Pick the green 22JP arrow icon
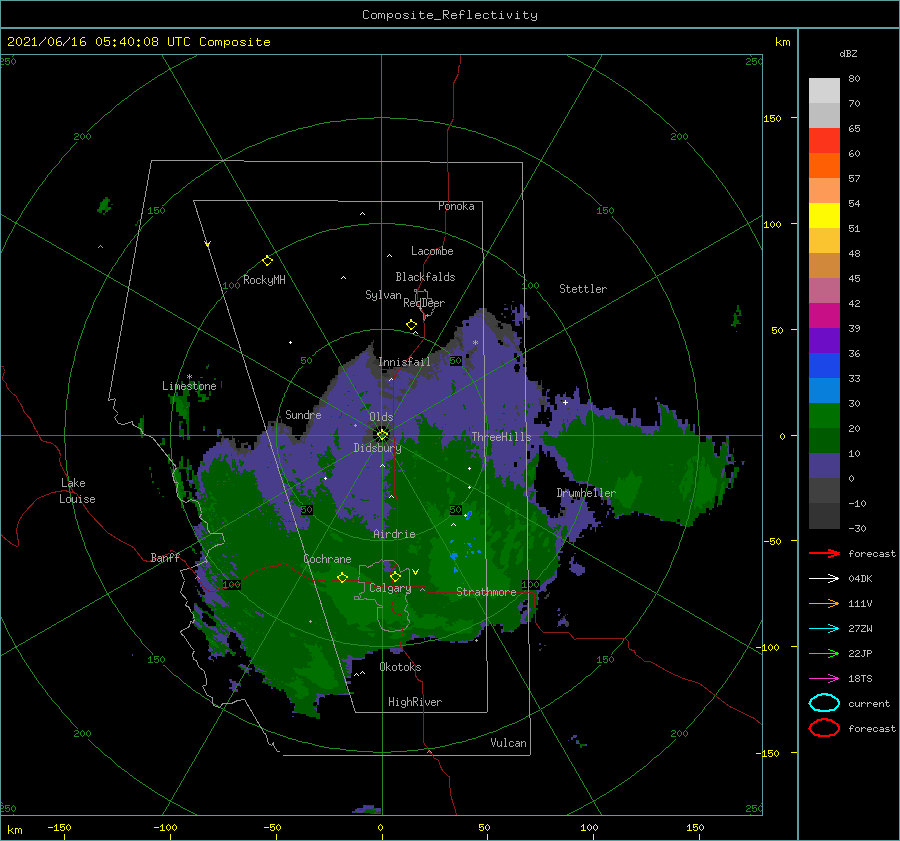The width and height of the screenshot is (900, 841). [x=824, y=653]
